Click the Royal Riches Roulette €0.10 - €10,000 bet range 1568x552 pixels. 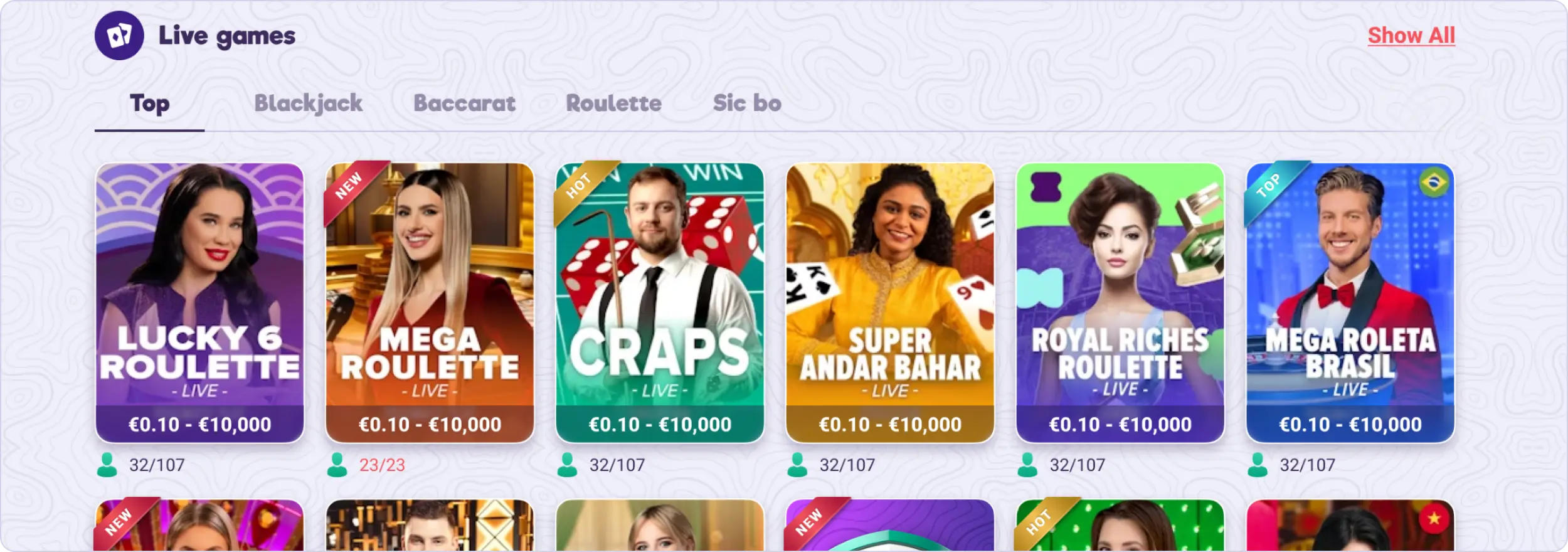pyautogui.click(x=1120, y=425)
